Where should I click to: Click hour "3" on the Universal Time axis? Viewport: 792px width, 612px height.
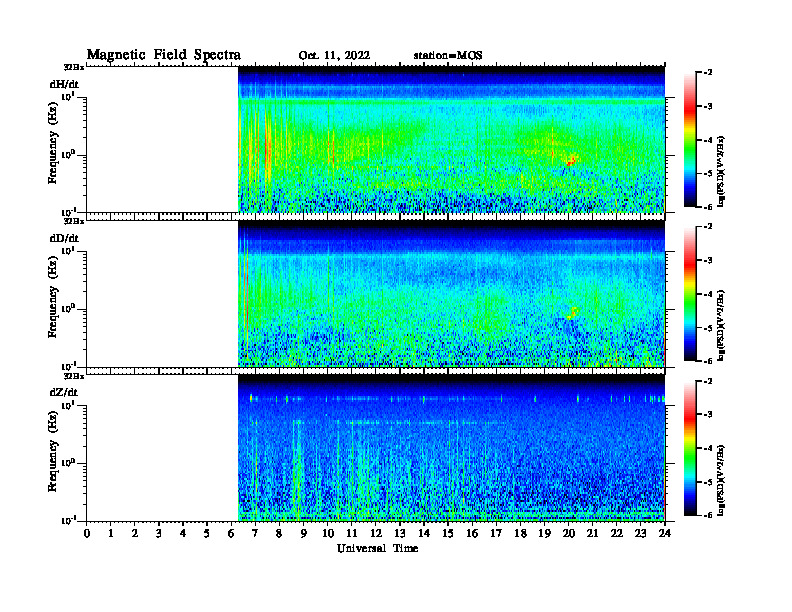click(159, 534)
